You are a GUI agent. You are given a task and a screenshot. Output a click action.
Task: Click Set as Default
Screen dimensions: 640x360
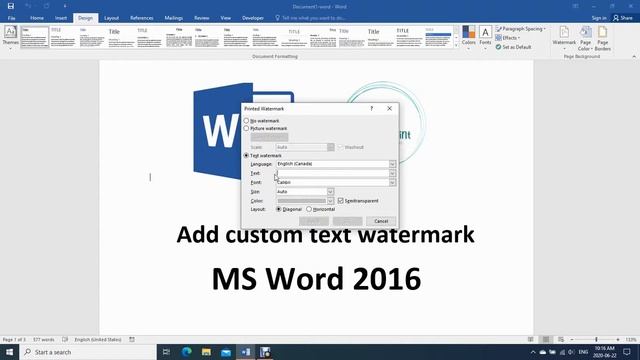click(513, 47)
